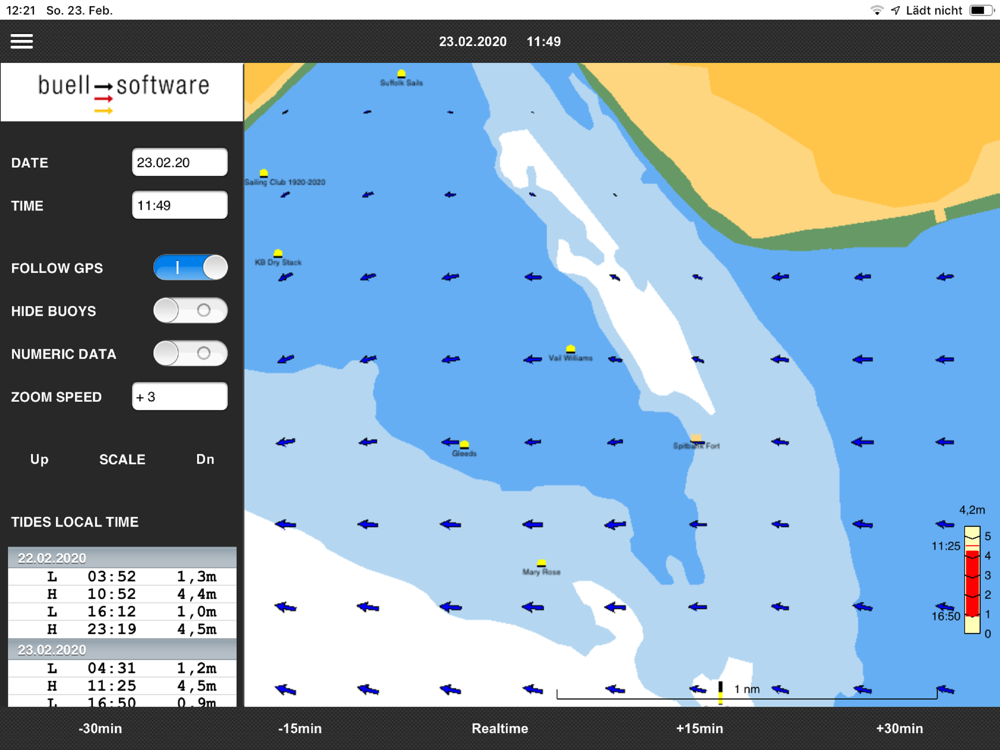The image size is (1000, 750).
Task: Step back 30 minutes
Action: pos(100,728)
